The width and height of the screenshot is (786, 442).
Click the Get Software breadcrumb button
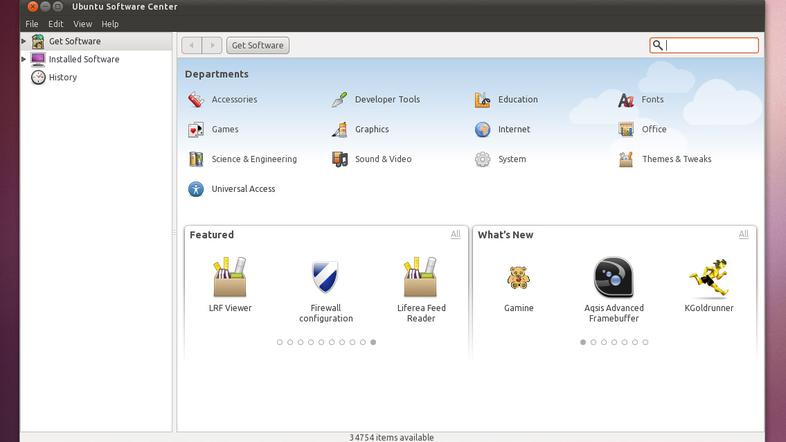coord(258,45)
